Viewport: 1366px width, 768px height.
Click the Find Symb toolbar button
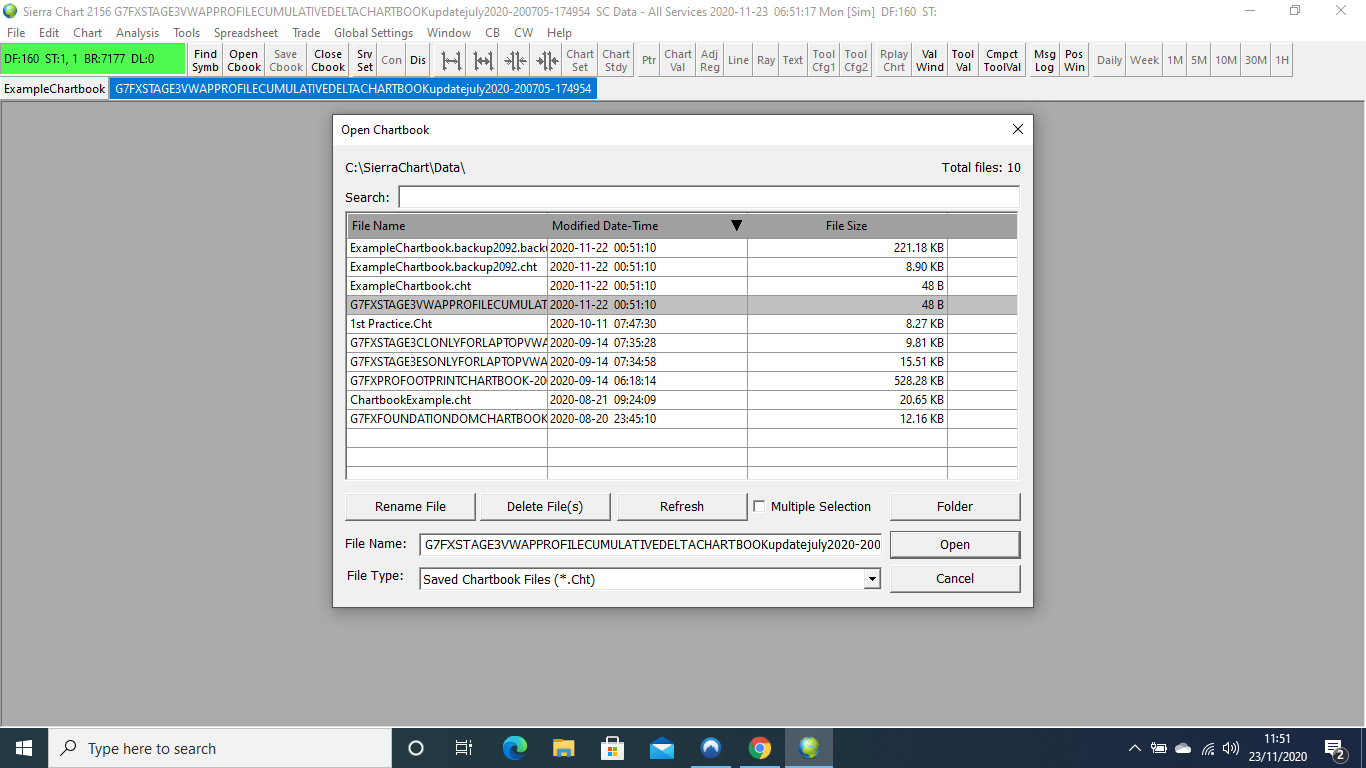coord(205,60)
